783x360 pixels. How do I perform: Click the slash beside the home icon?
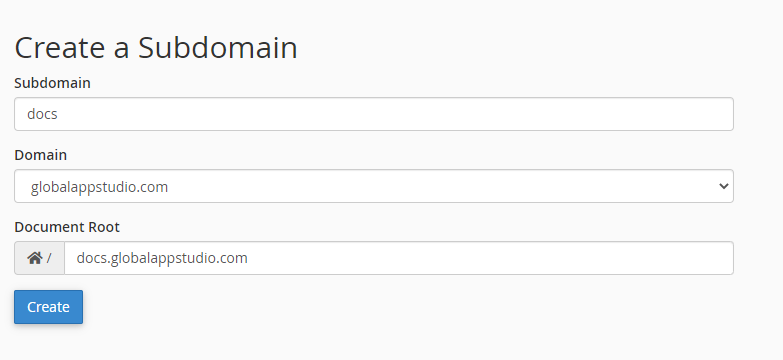pyautogui.click(x=49, y=258)
